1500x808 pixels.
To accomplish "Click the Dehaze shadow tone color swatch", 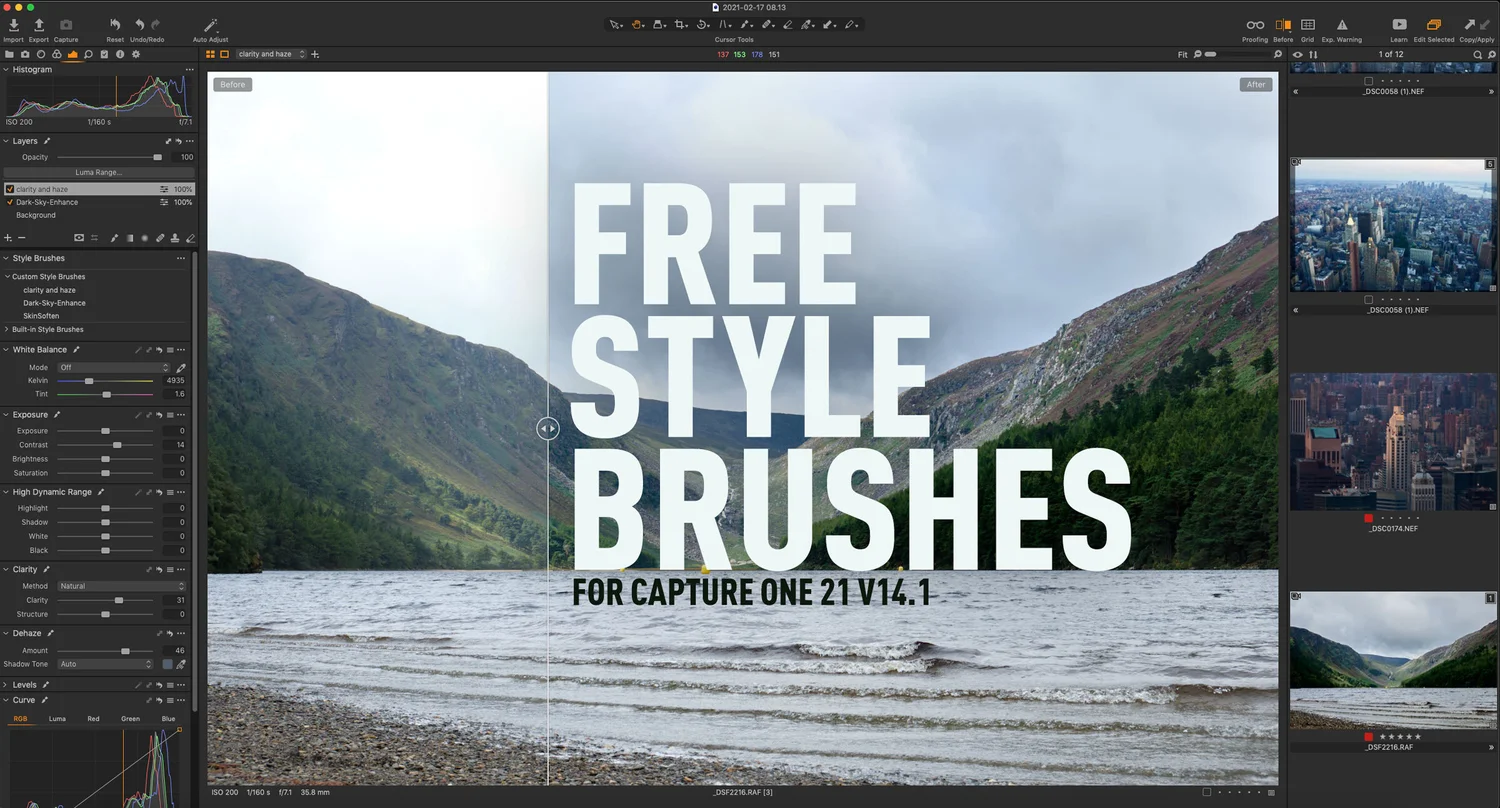I will [x=167, y=664].
